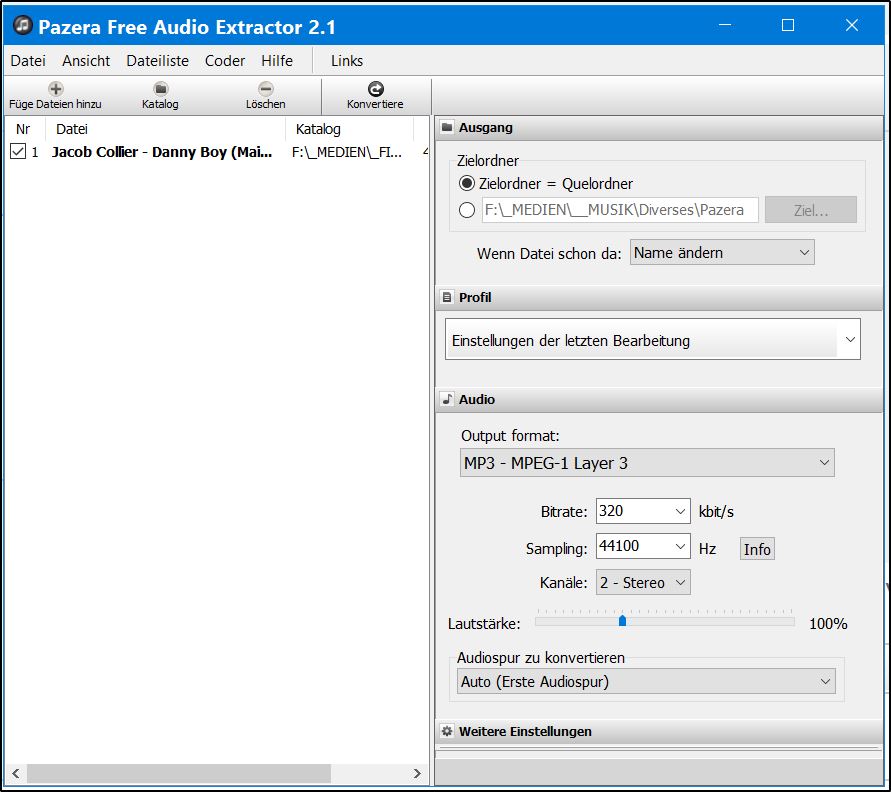Expand the Output format MP3 dropdown
Screen dimensions: 891x792
click(646, 463)
